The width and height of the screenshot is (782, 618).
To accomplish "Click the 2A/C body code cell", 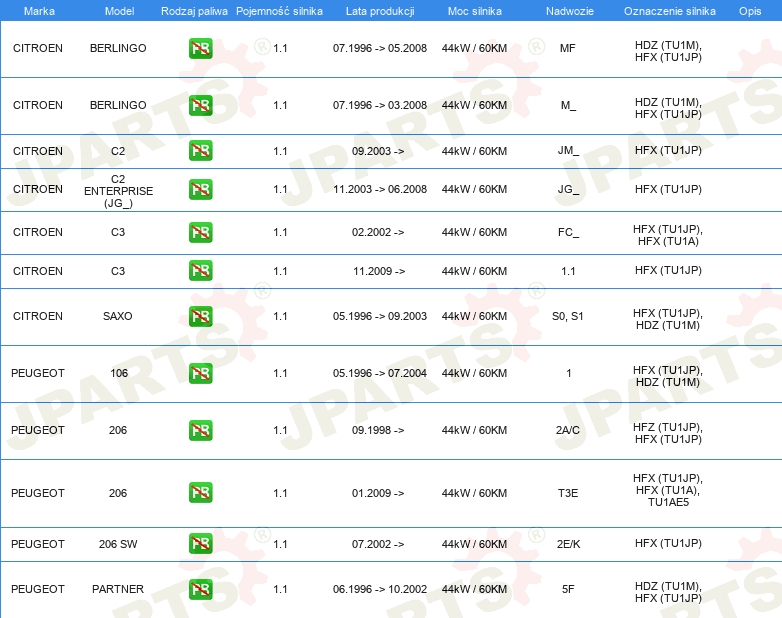I will point(568,430).
